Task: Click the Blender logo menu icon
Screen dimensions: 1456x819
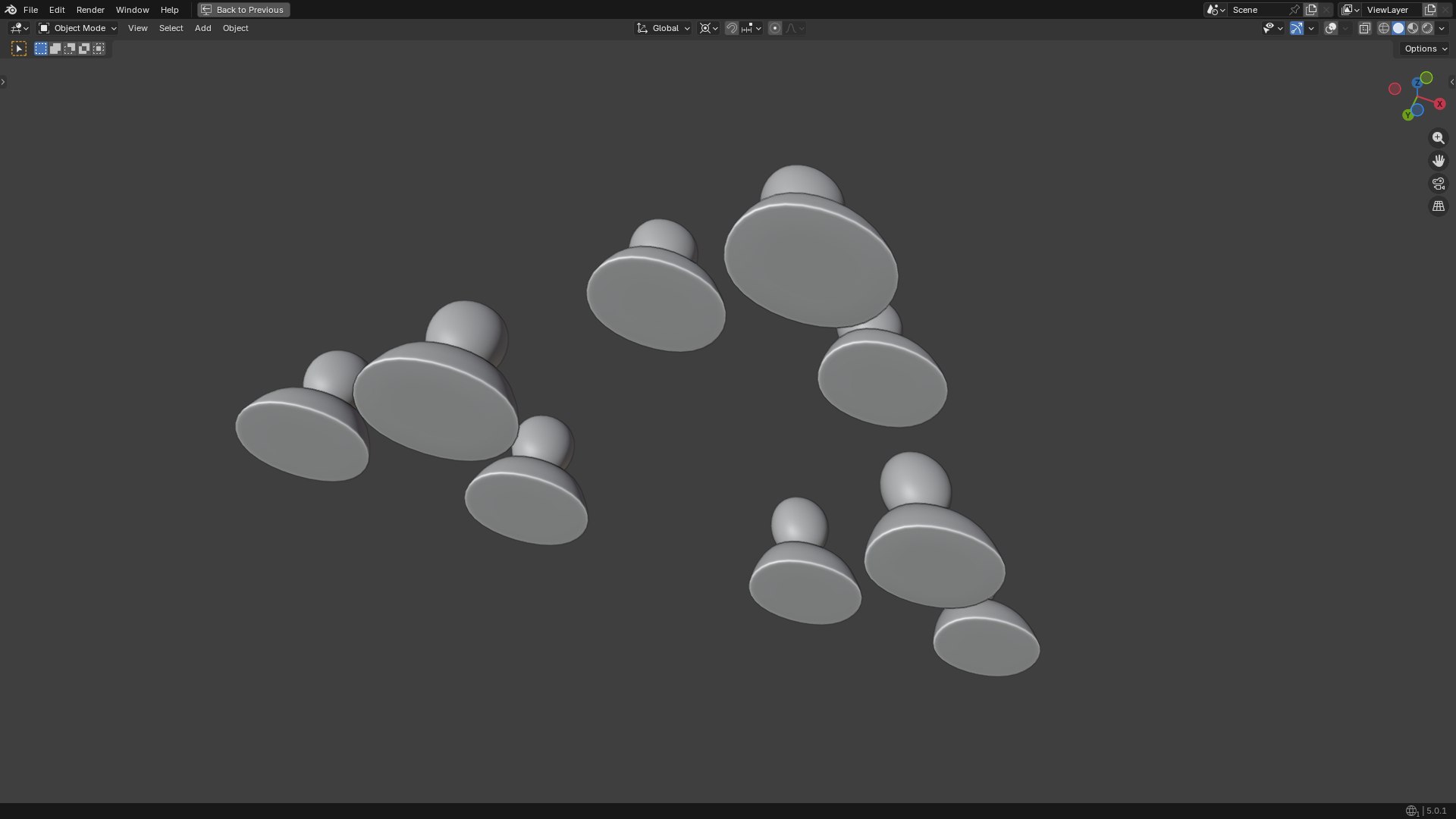Action: point(11,10)
